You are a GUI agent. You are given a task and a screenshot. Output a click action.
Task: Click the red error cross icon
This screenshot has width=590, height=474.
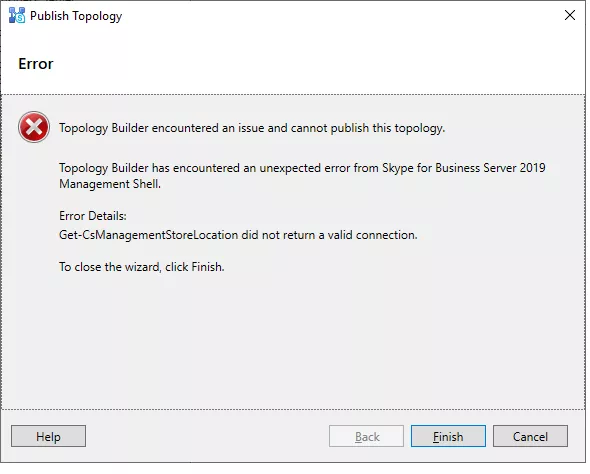(34, 127)
